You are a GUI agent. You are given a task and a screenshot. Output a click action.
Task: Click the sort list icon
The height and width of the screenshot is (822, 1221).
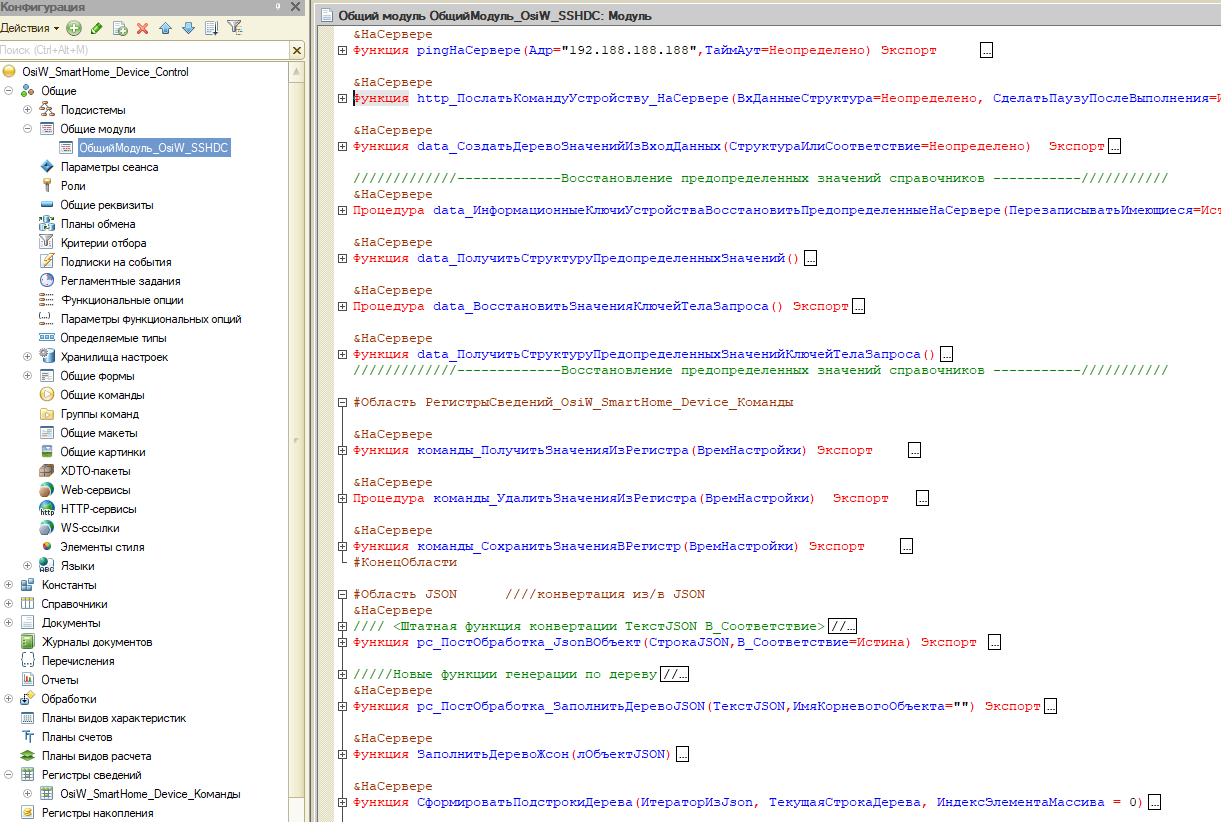point(211,28)
